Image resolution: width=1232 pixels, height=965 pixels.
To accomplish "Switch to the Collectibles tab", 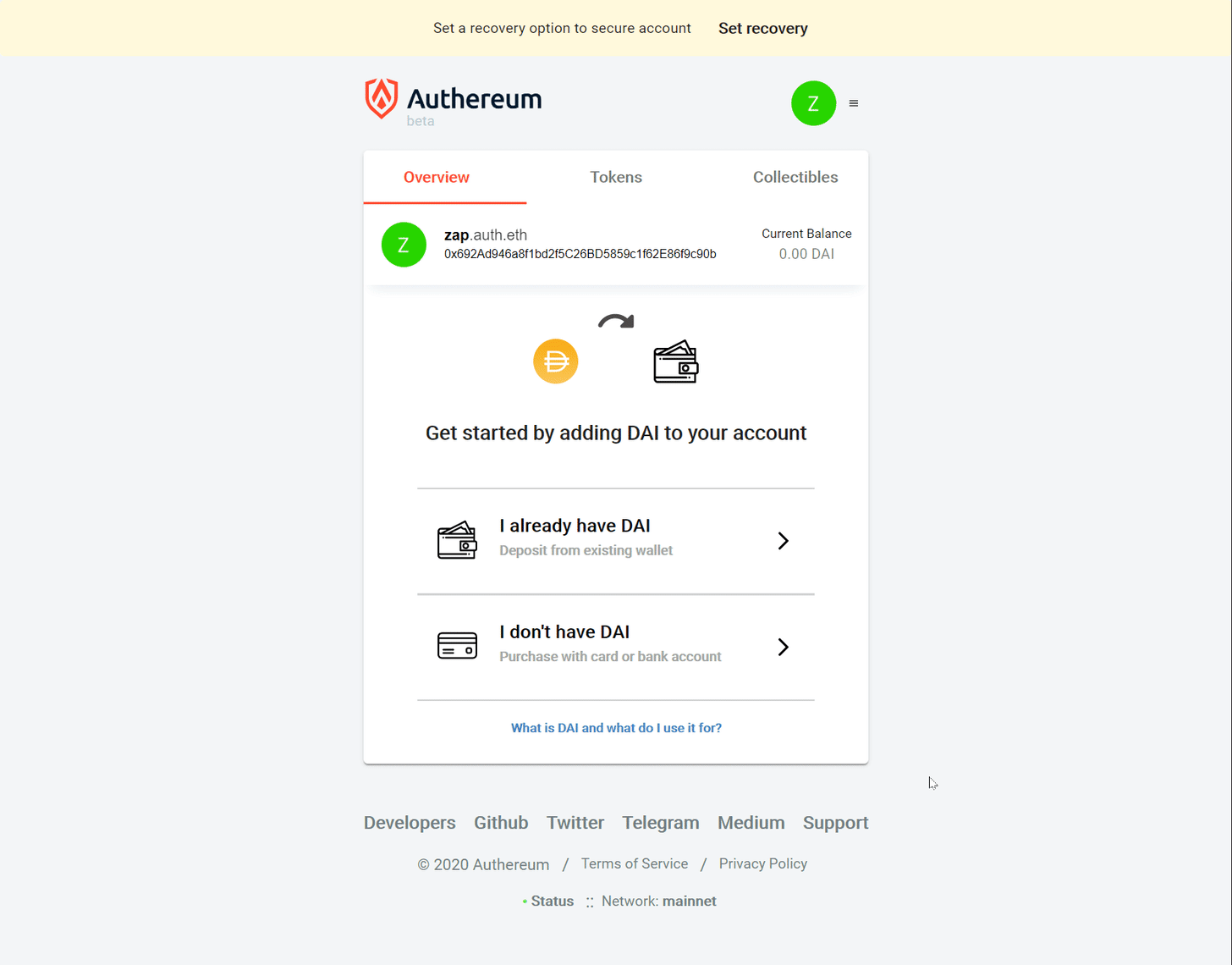I will pos(795,177).
